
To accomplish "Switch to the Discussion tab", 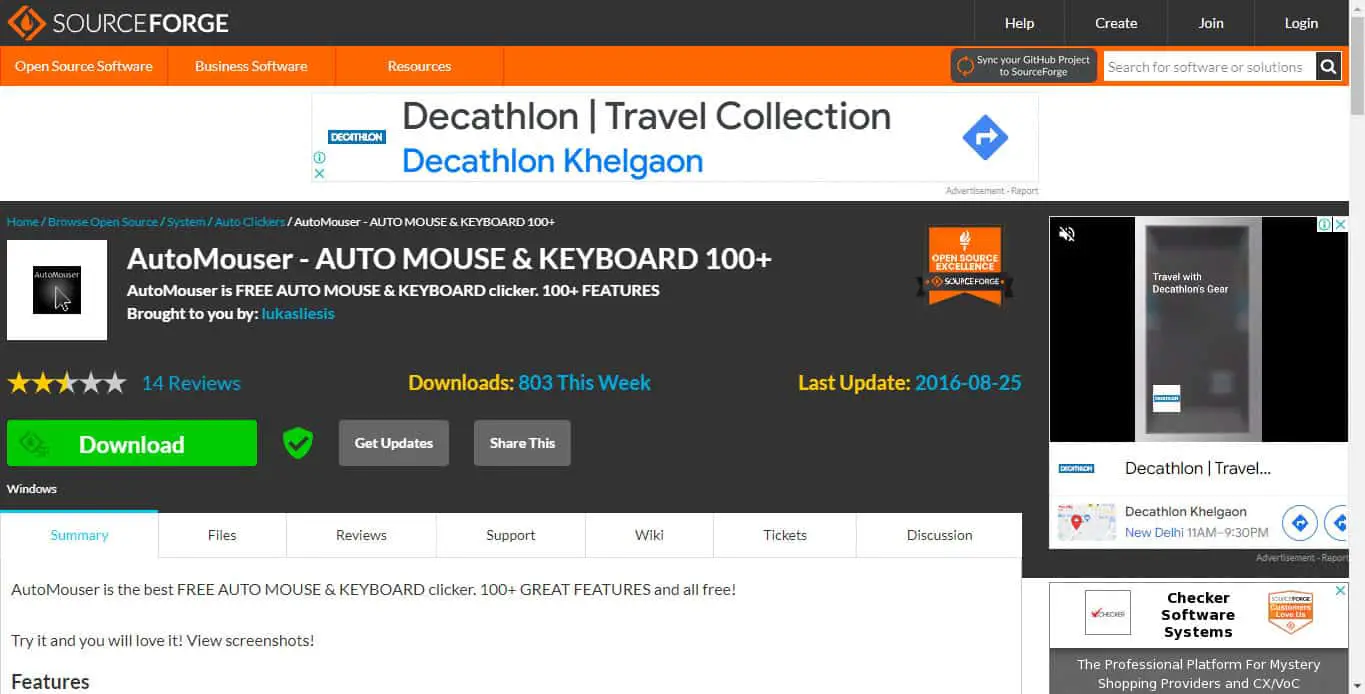I will pyautogui.click(x=939, y=535).
